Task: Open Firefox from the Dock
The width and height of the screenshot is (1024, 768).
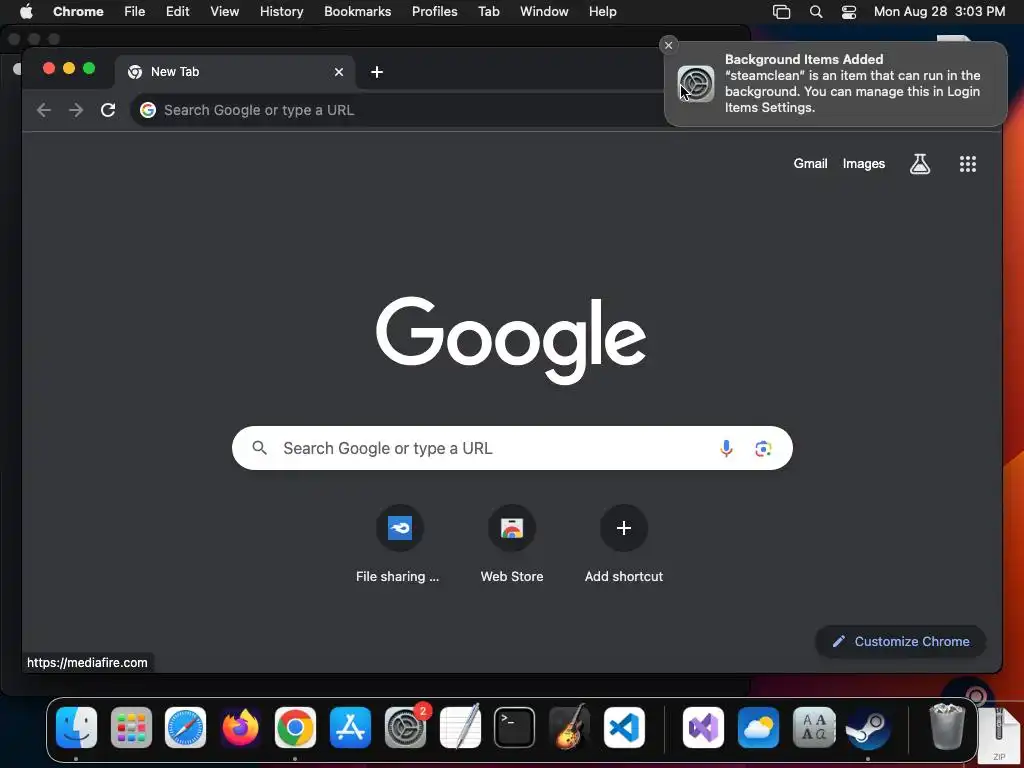Action: pos(240,728)
